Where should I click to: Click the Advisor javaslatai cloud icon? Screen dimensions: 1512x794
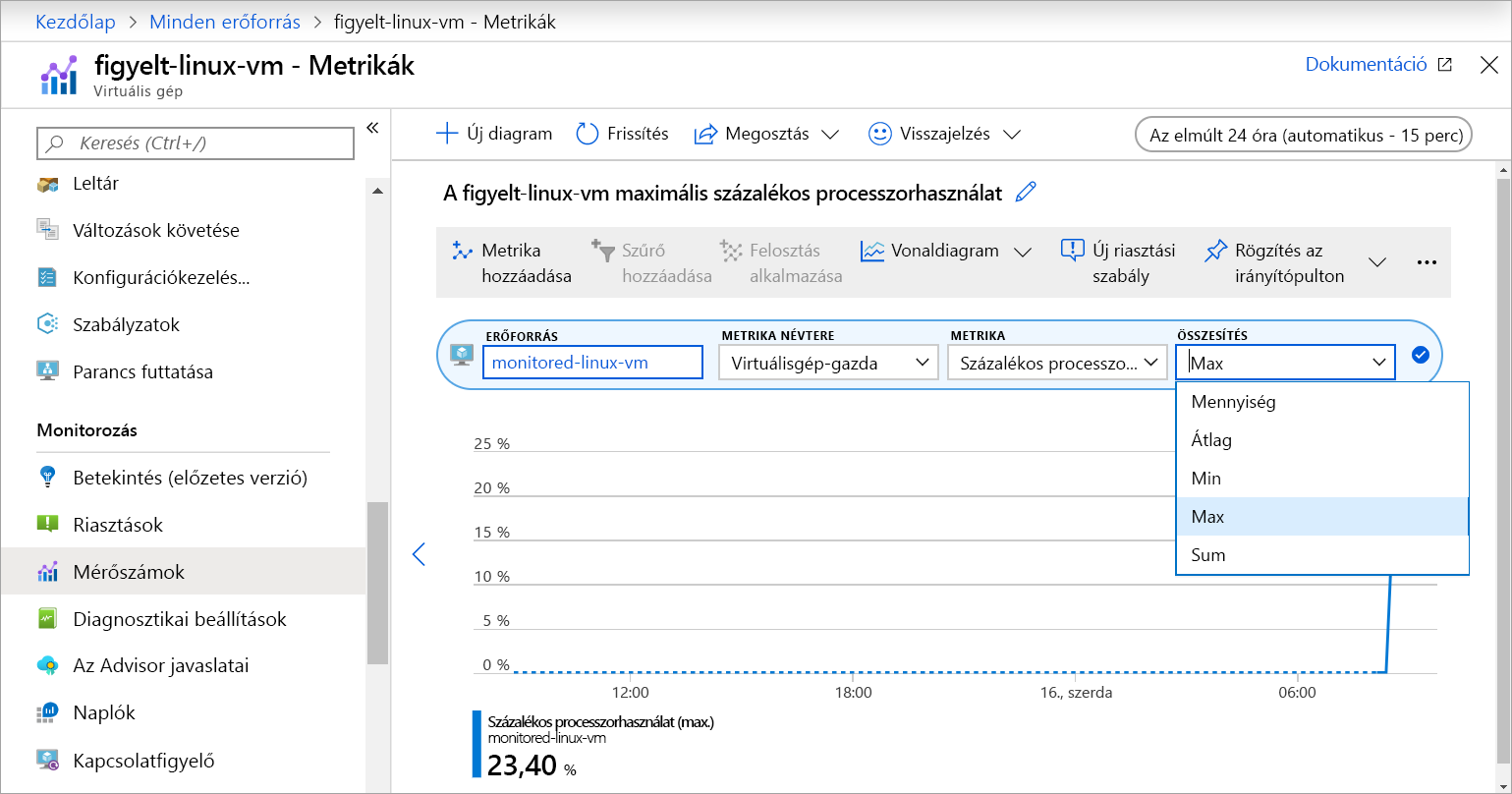pyautogui.click(x=47, y=665)
